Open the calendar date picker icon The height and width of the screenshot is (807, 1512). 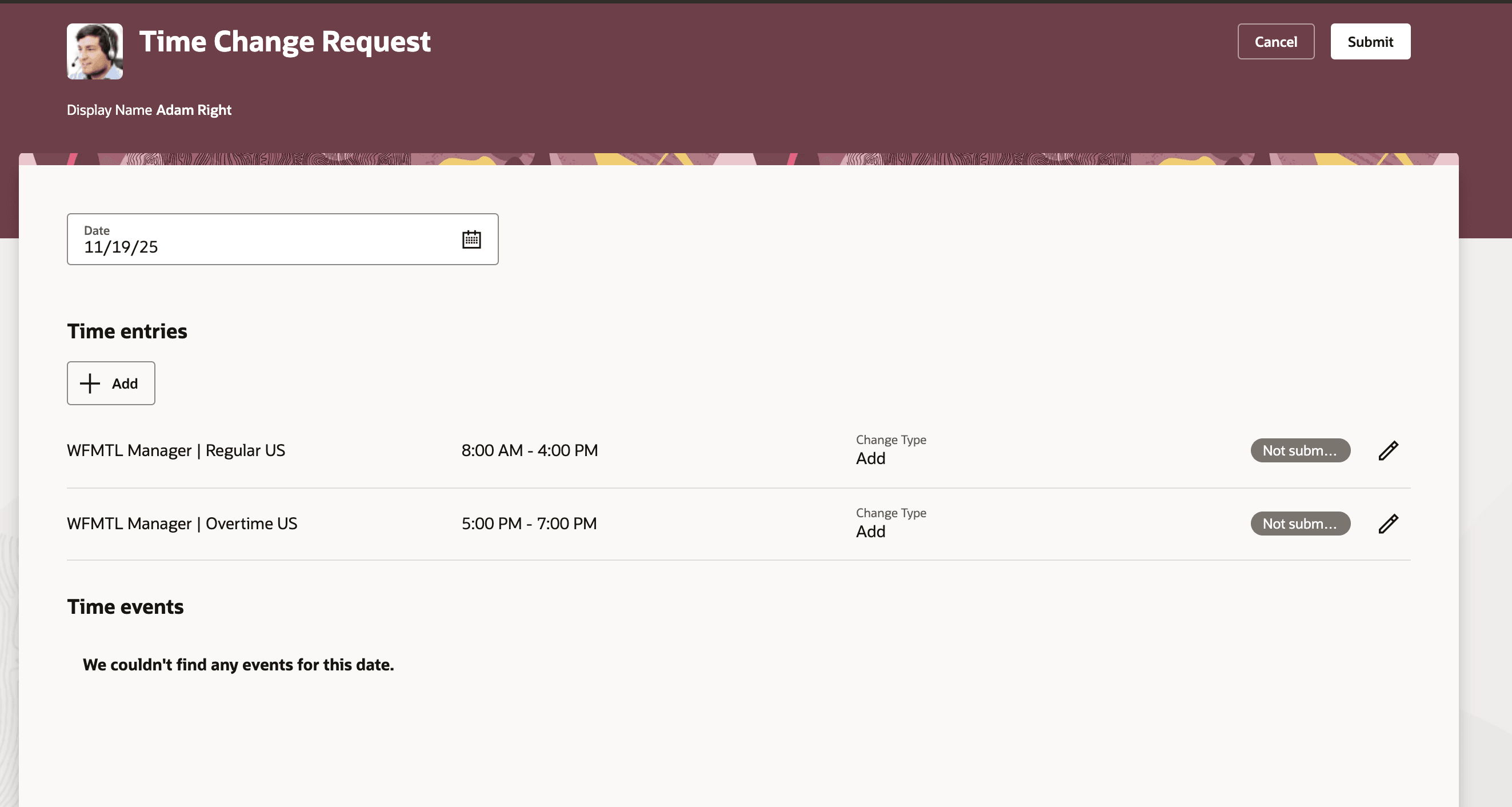(472, 239)
